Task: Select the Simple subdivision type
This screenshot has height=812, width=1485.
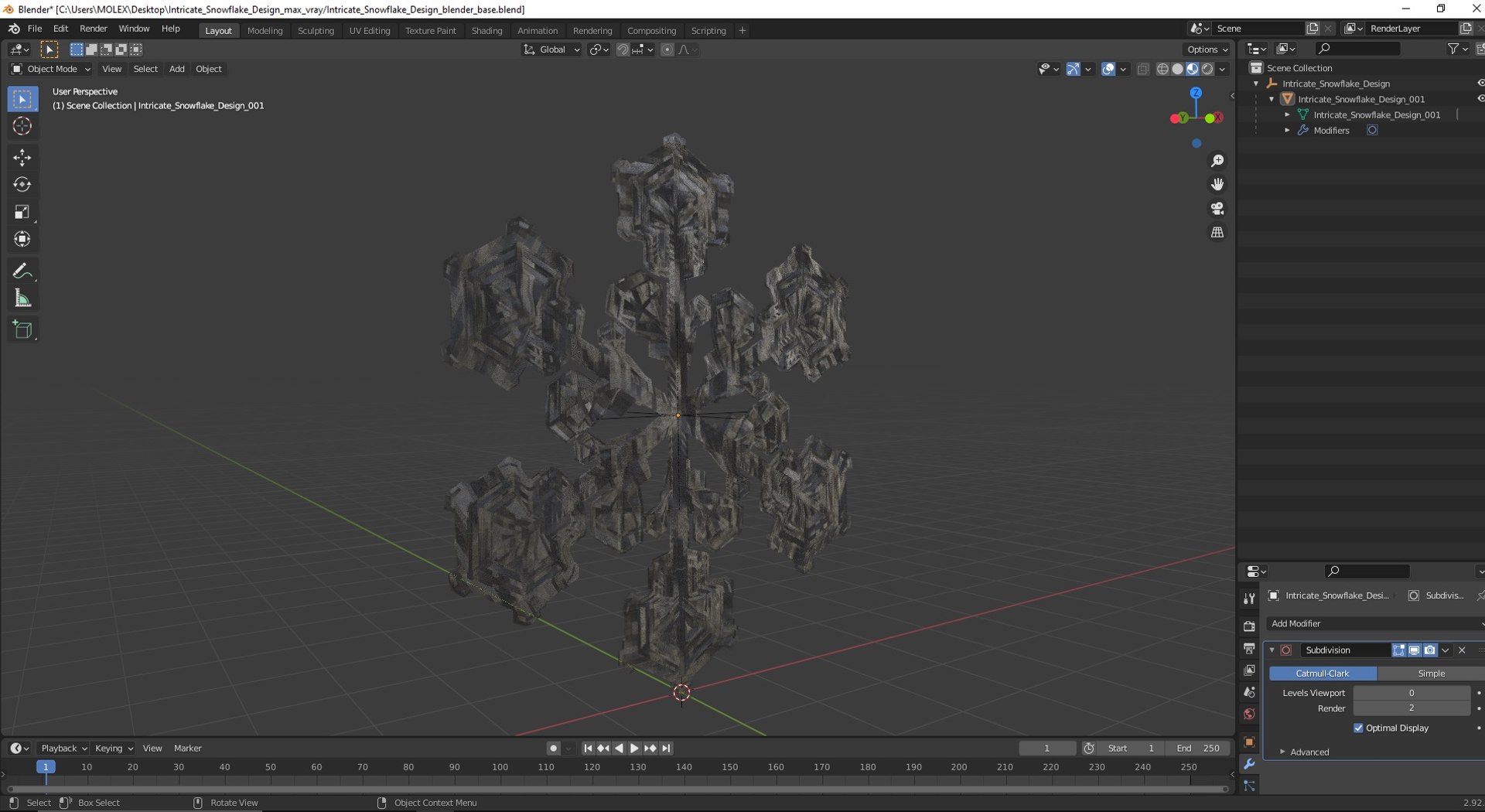Action: pyautogui.click(x=1431, y=674)
